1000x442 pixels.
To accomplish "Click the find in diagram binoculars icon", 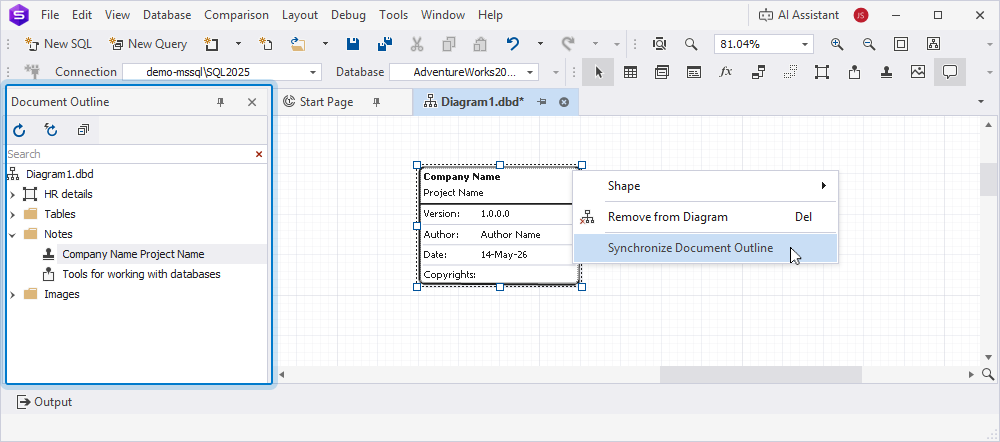I will 659,44.
